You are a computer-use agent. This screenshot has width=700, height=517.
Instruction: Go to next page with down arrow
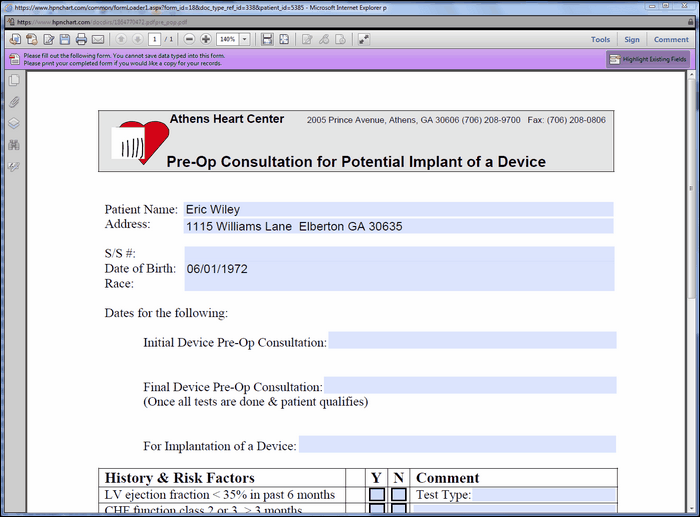pyautogui.click(x=138, y=39)
